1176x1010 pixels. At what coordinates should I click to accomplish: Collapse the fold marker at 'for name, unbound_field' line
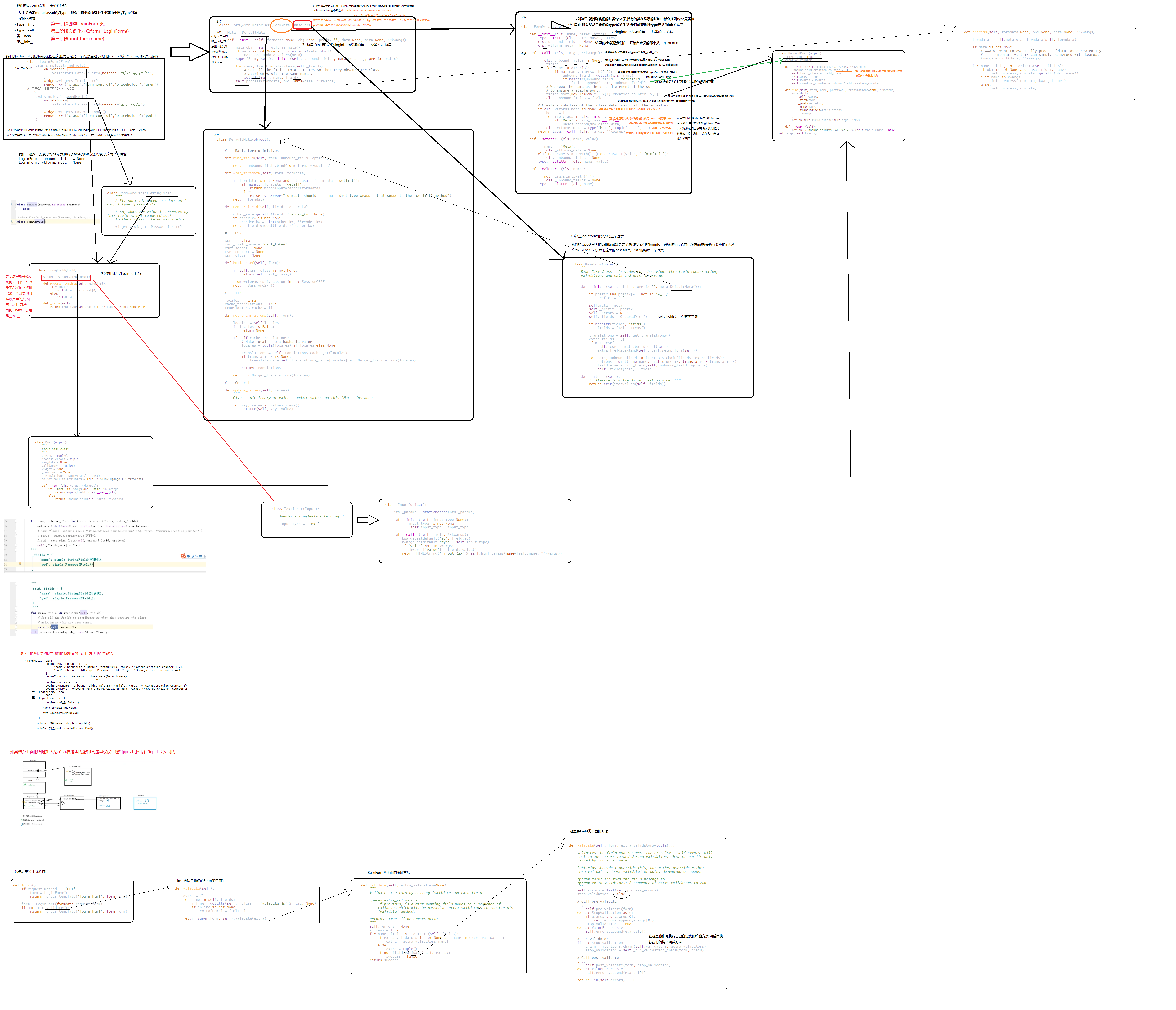tap(16, 521)
